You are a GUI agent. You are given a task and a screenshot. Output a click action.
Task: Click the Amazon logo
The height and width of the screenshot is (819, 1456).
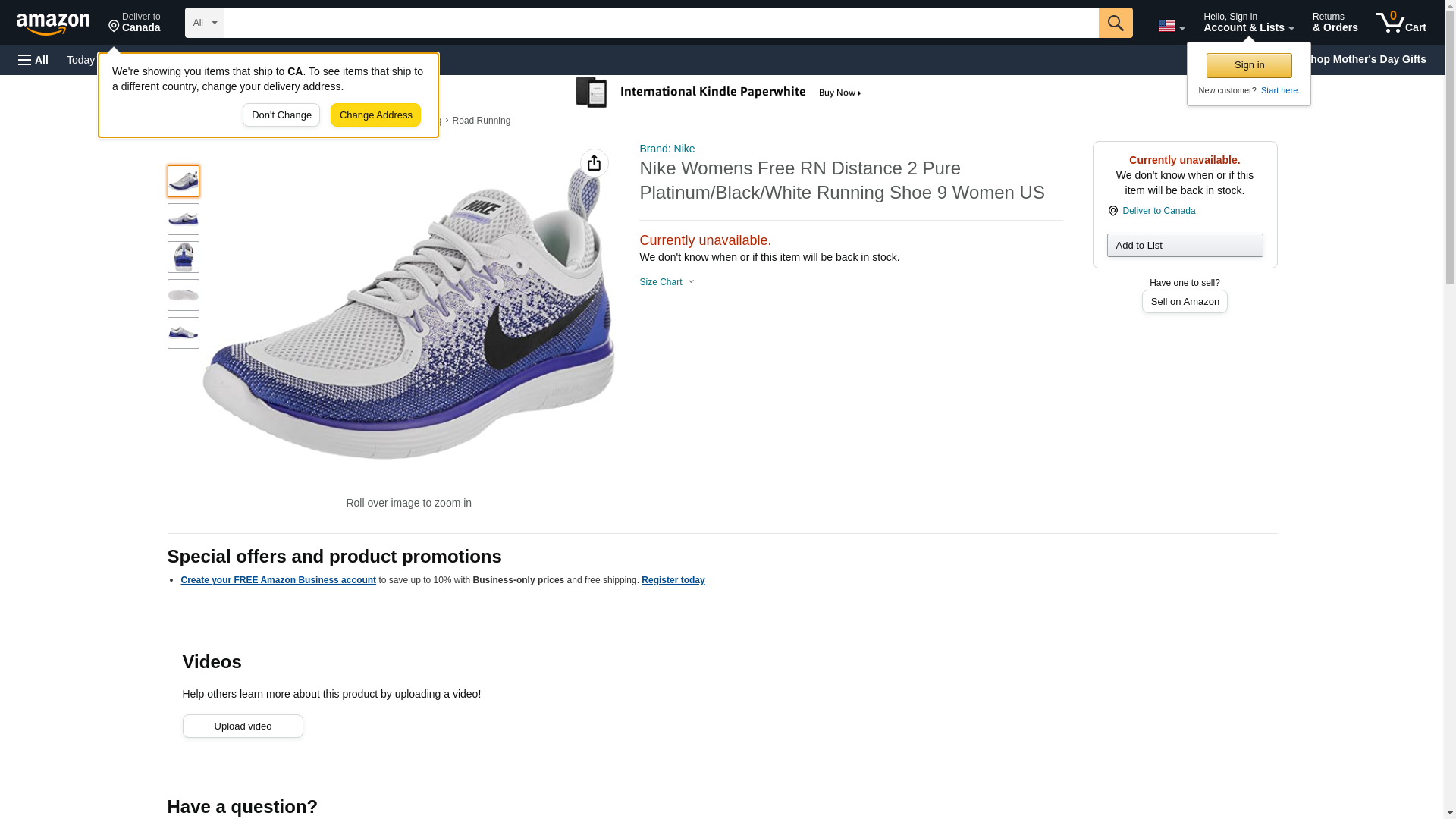coord(53,24)
